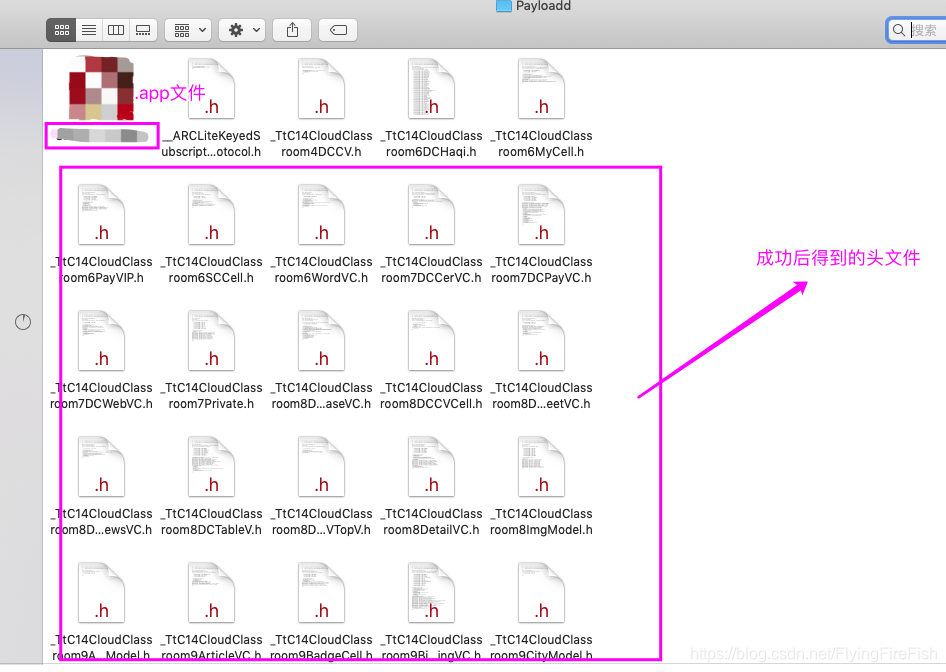Select room6WordVC.h file icon

point(322,215)
